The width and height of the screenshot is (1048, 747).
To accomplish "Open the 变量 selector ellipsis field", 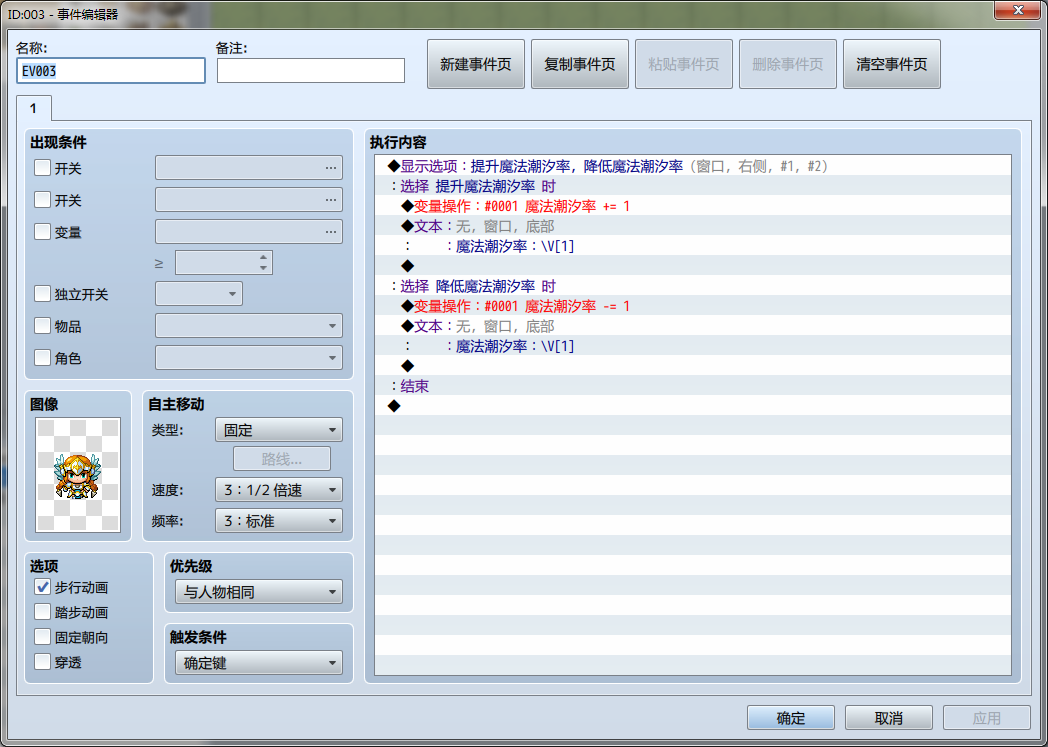I will coord(249,232).
